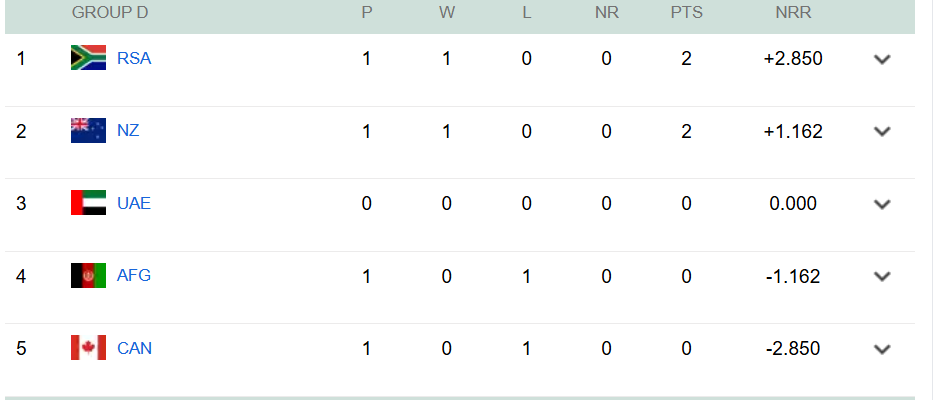Open the AFG team link
This screenshot has height=400, width=935.
coord(134,275)
